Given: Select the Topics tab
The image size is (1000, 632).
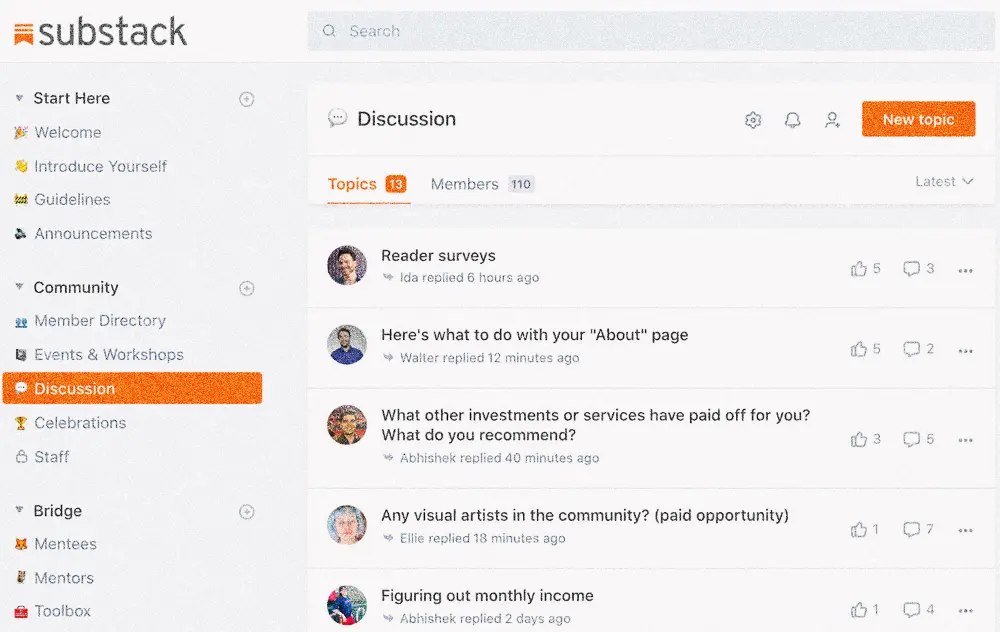Looking at the screenshot, I should (x=352, y=184).
